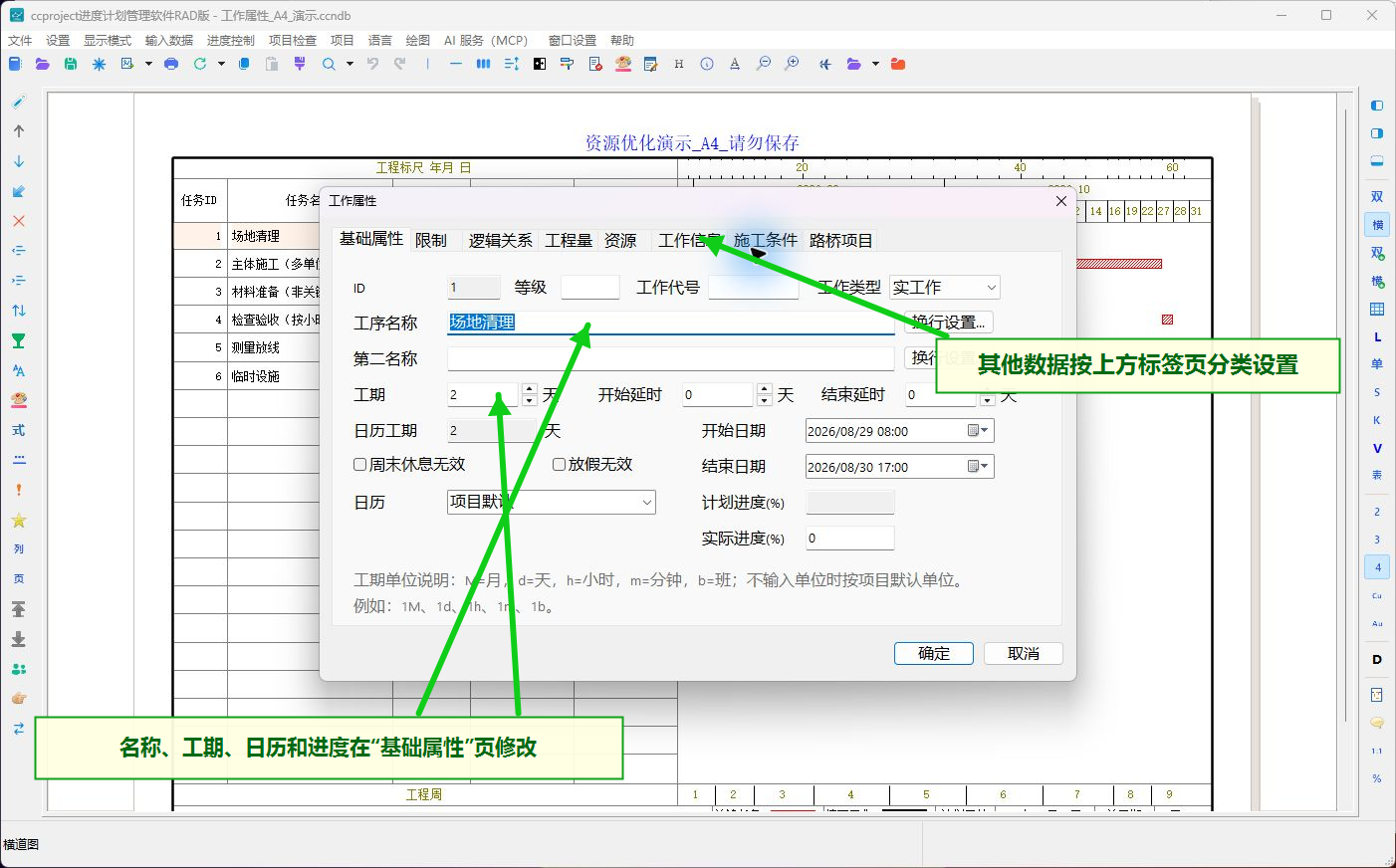1396x868 pixels.
Task: Click the paint palette icon in the top toolbar
Action: tap(623, 64)
